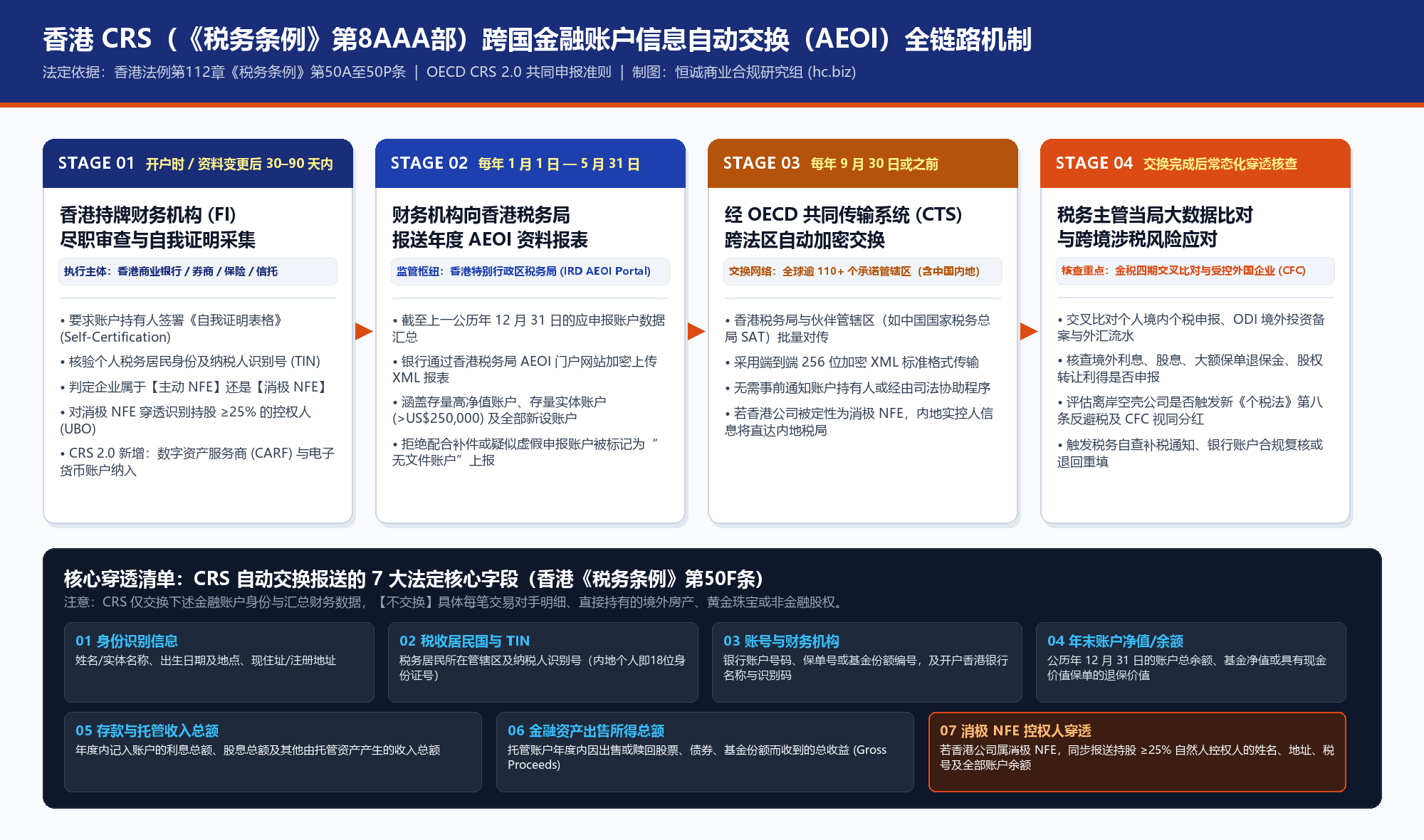Click the section title 核心穿透清单
Image resolution: width=1424 pixels, height=840 pixels.
click(x=414, y=578)
